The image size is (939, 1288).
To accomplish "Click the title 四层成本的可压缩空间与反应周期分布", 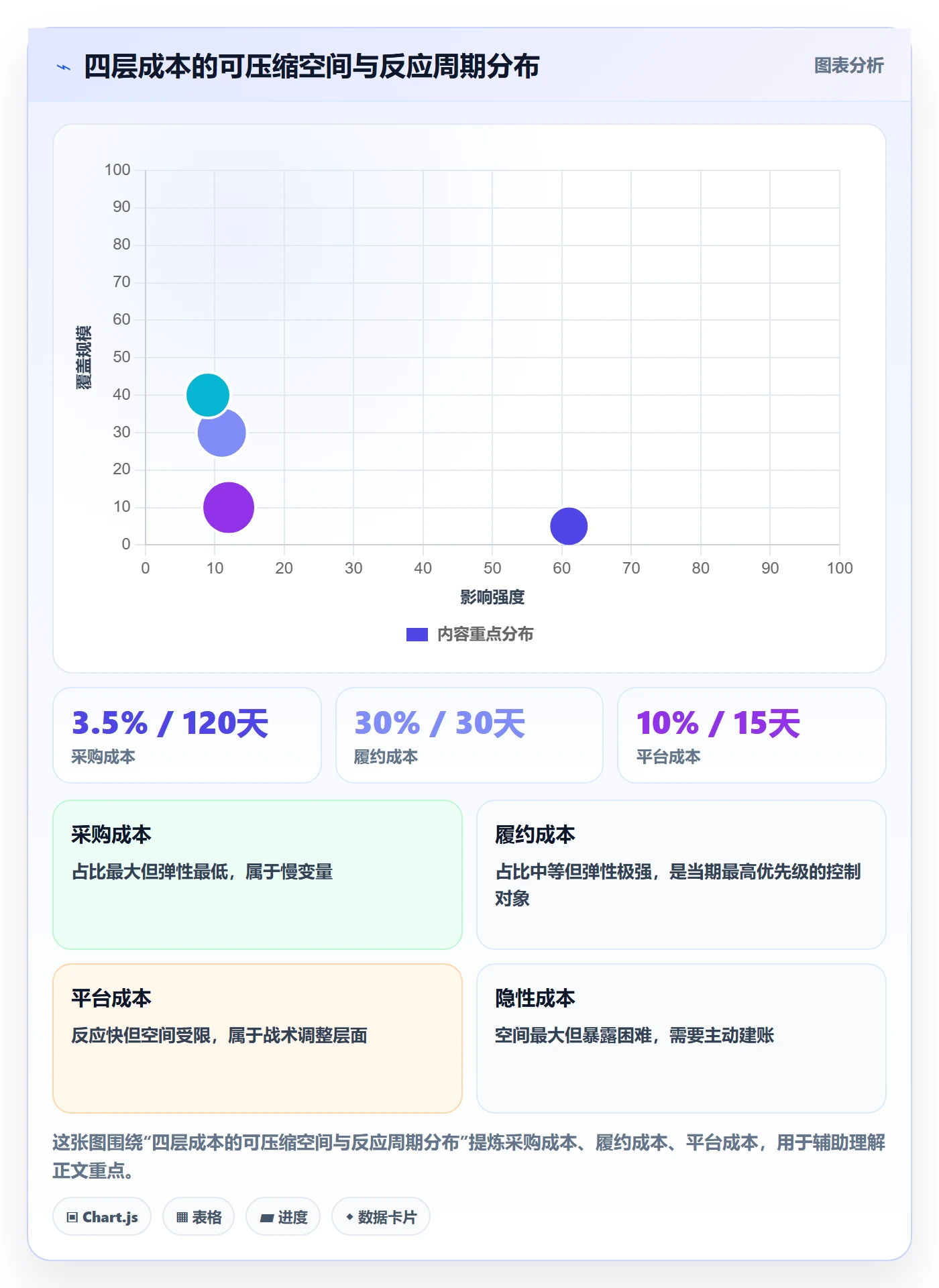I will pos(312,66).
